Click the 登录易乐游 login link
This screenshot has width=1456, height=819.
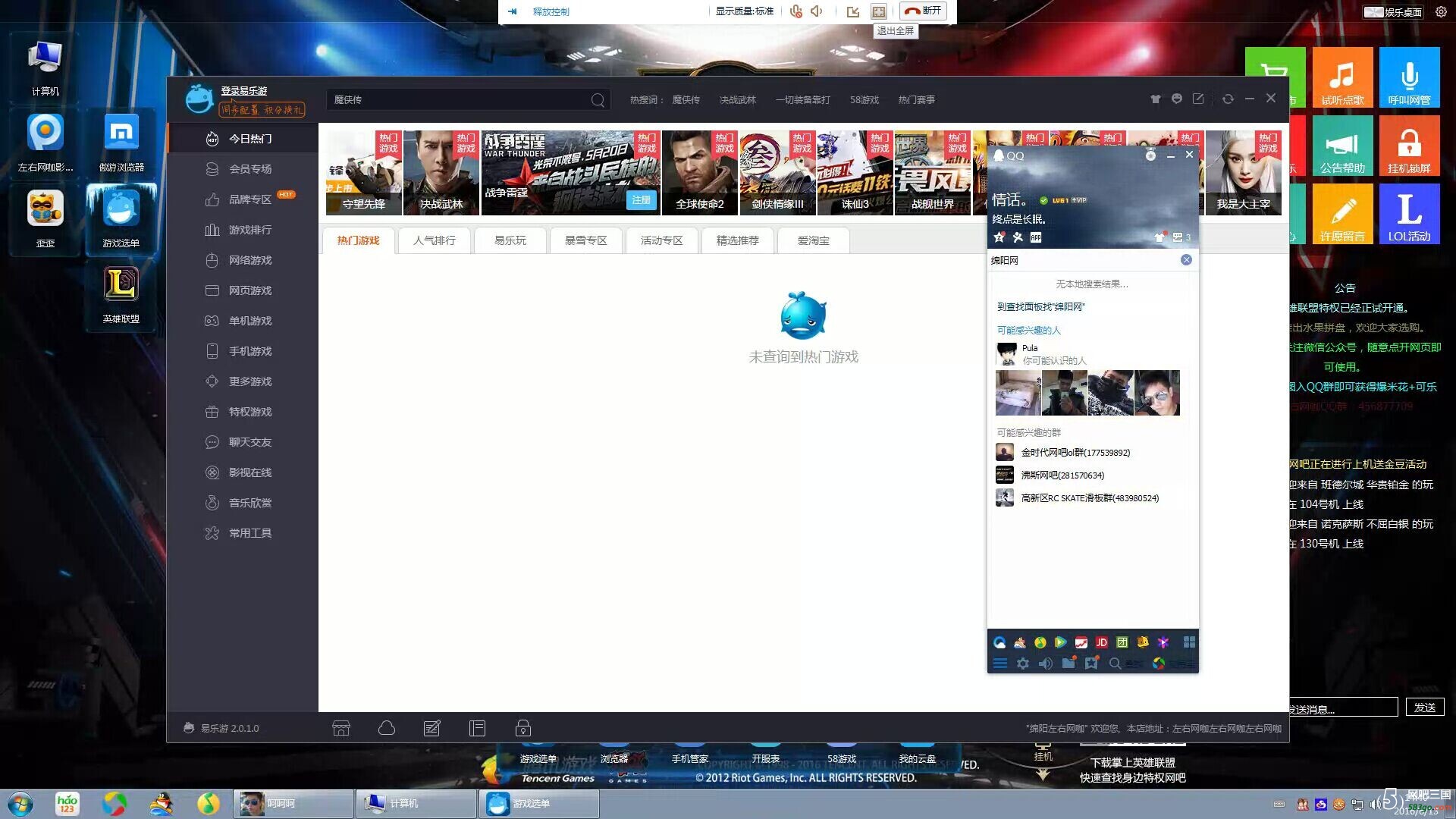point(243,91)
